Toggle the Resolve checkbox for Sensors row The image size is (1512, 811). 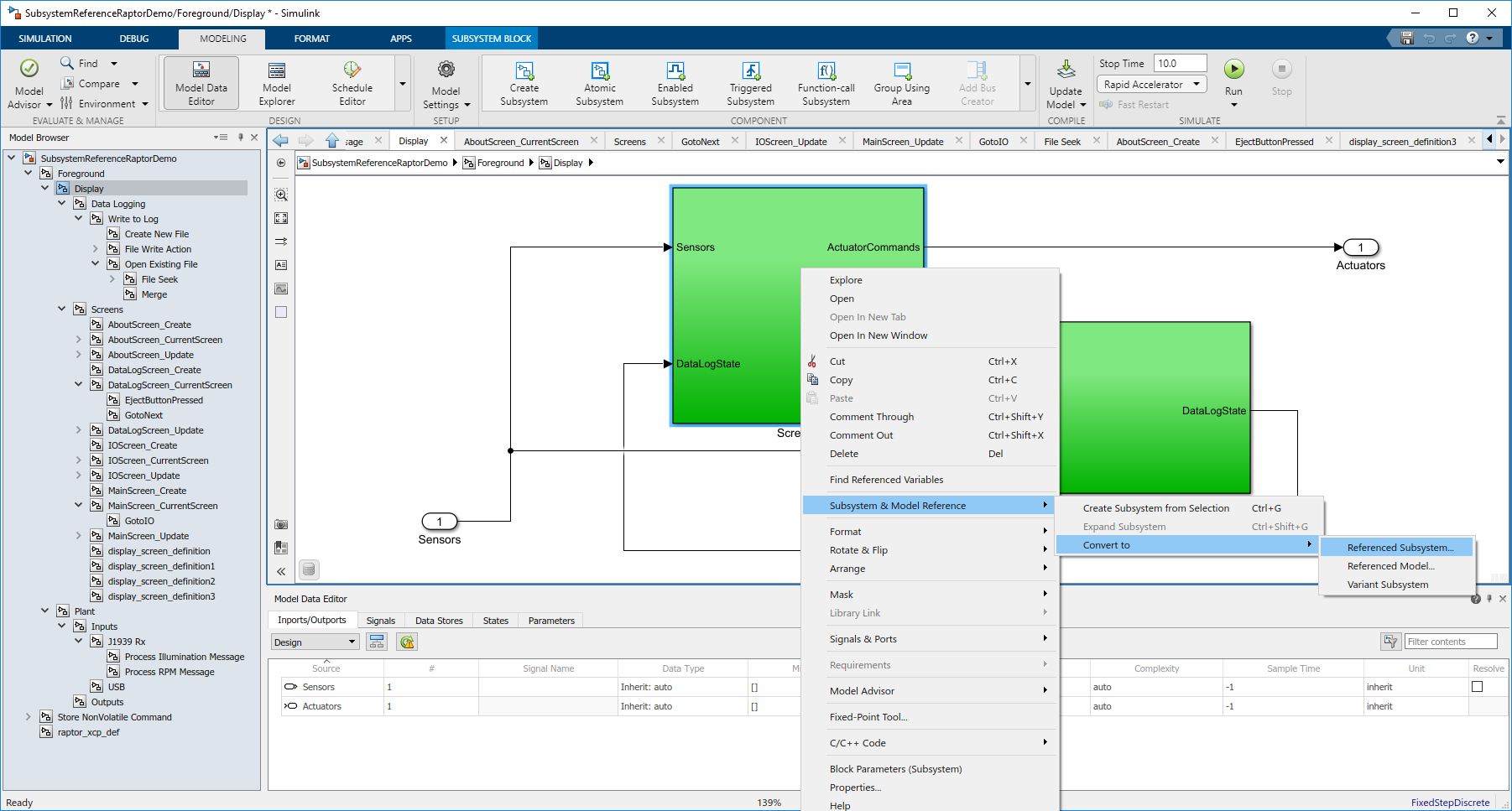click(x=1478, y=686)
